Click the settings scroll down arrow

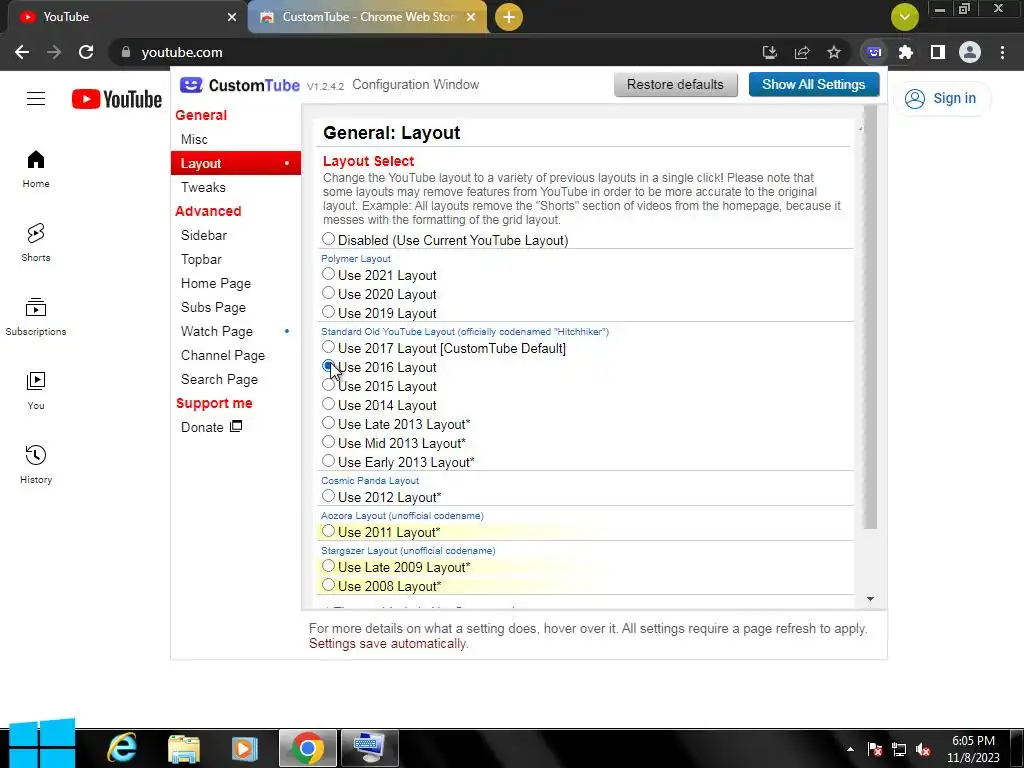870,599
